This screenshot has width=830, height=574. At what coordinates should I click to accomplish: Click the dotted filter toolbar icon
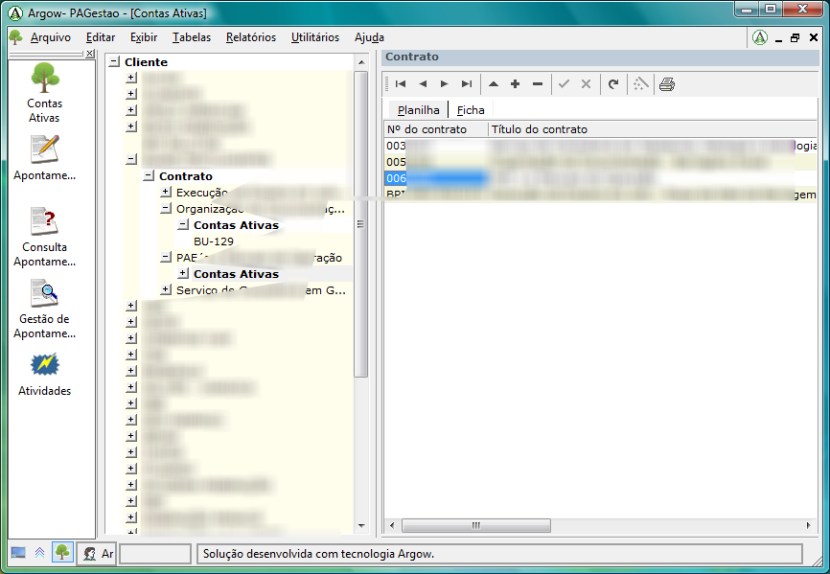640,84
